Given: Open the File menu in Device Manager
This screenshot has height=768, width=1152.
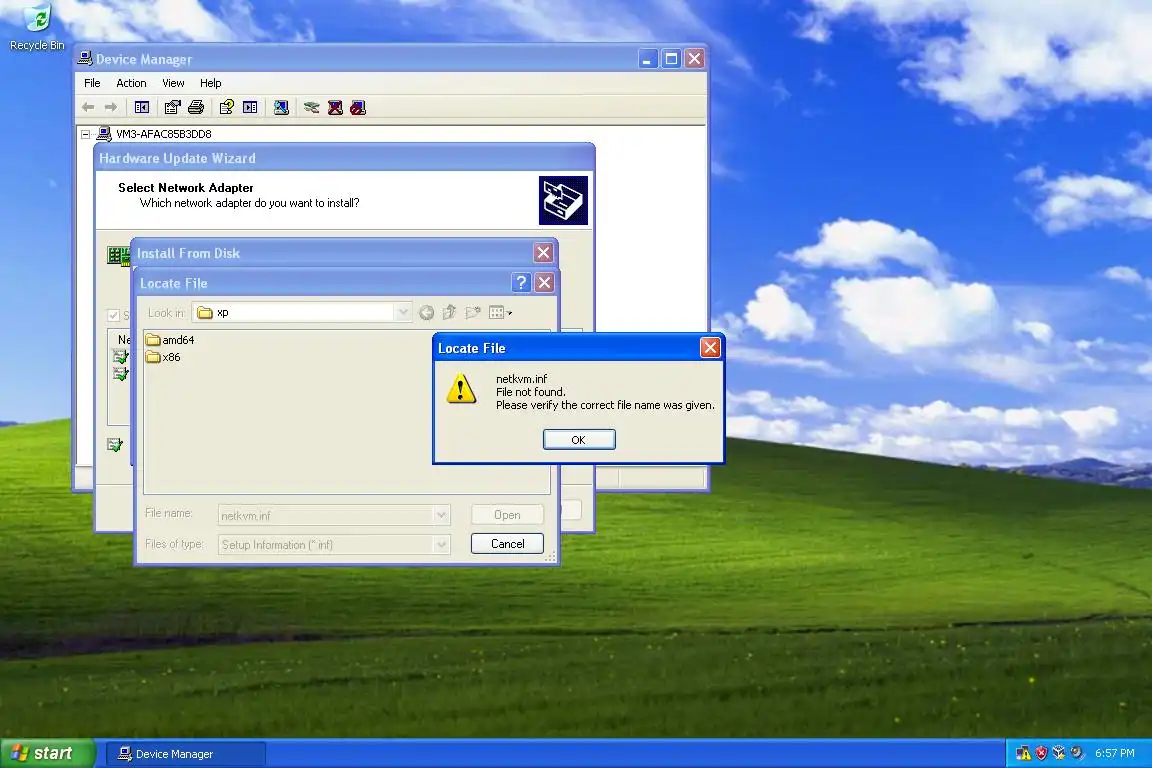Looking at the screenshot, I should [x=92, y=83].
